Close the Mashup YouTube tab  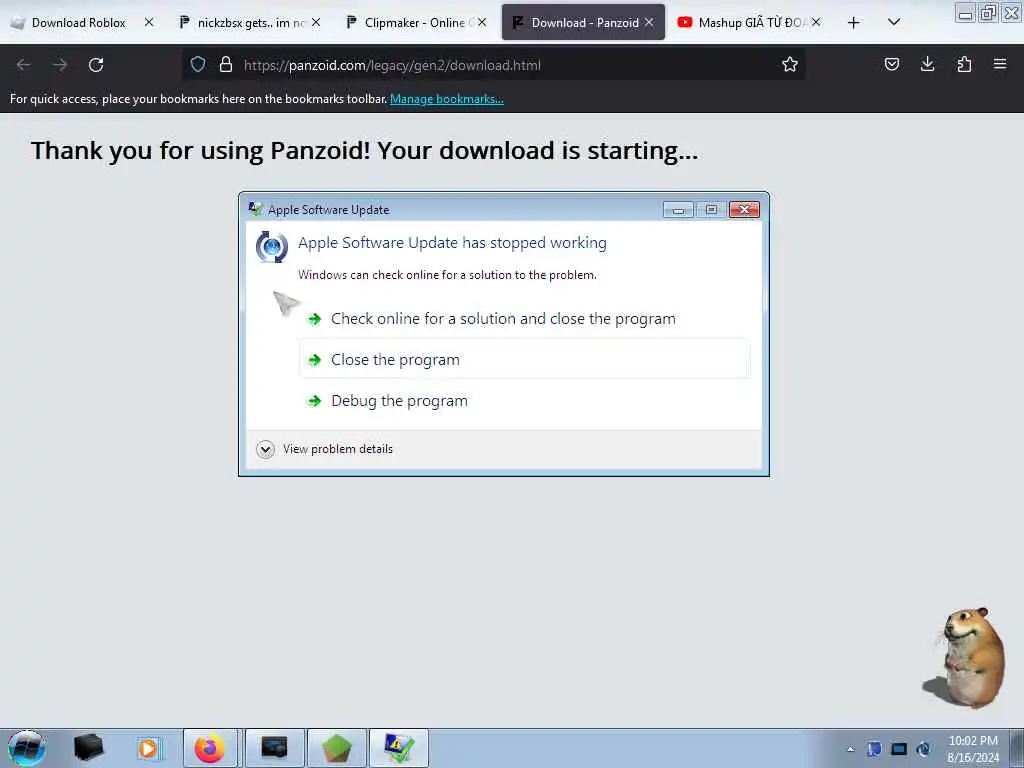coord(816,22)
